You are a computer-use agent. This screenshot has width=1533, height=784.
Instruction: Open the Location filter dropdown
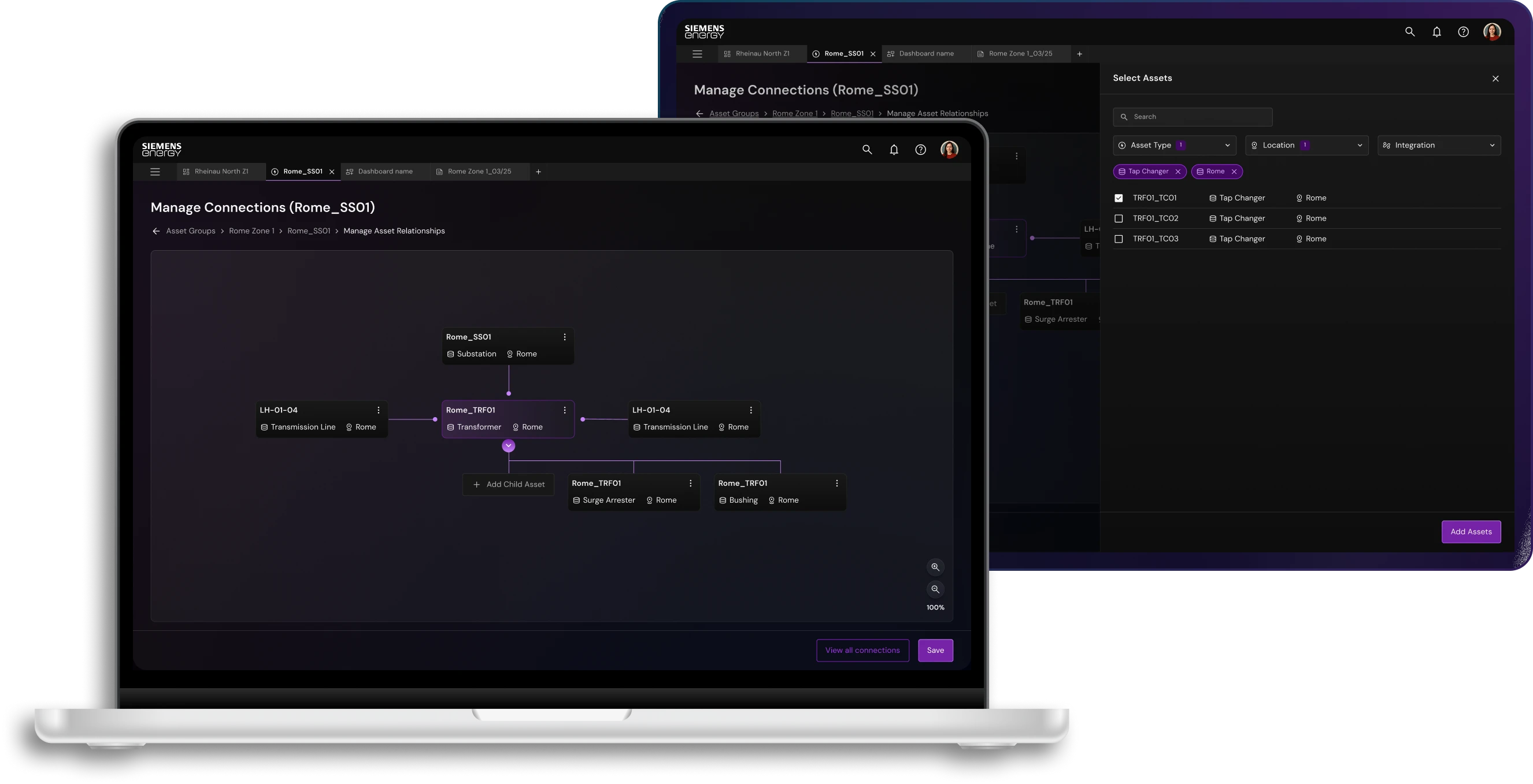[x=1306, y=145]
